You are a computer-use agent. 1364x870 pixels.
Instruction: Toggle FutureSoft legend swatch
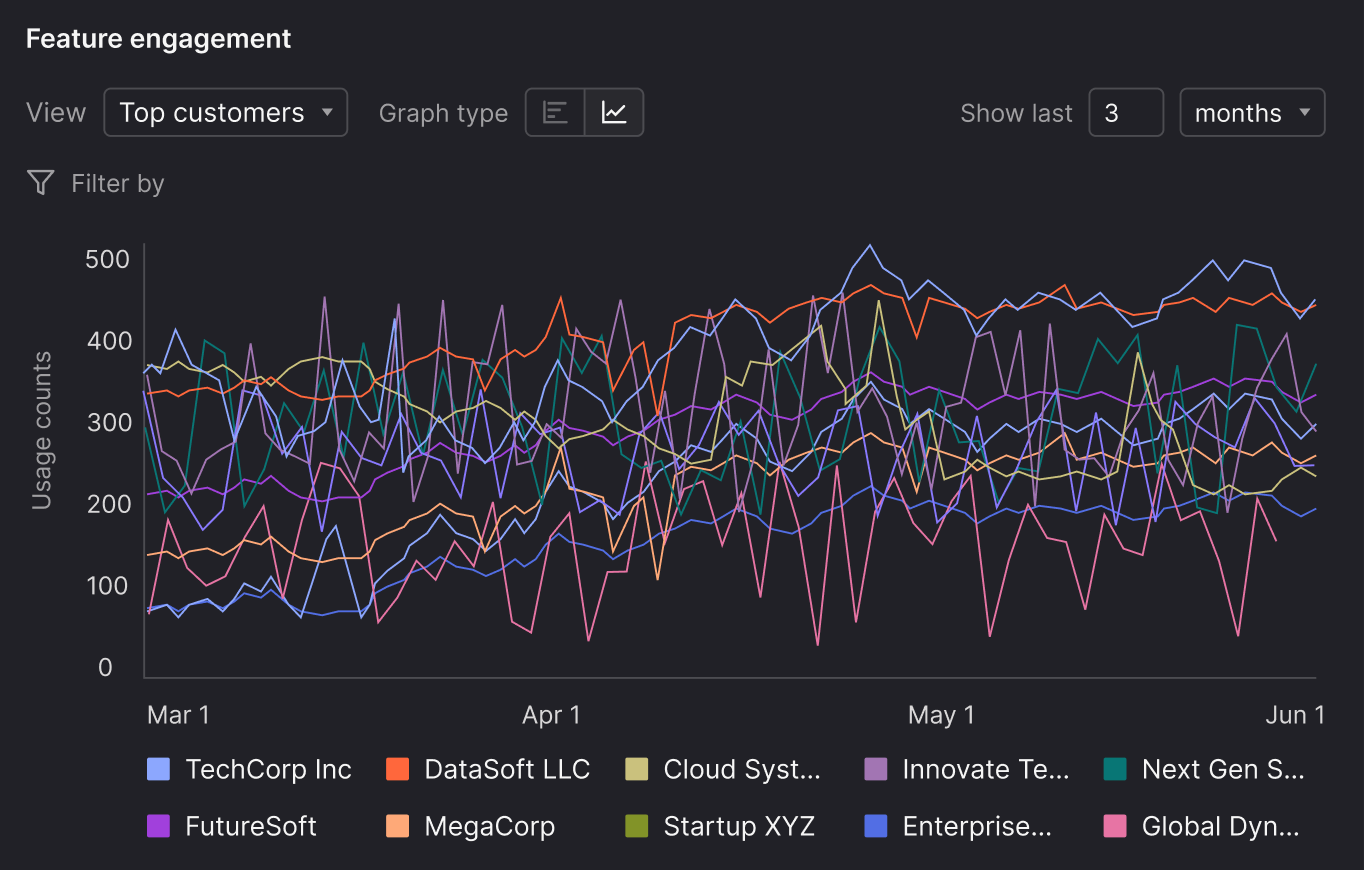159,827
